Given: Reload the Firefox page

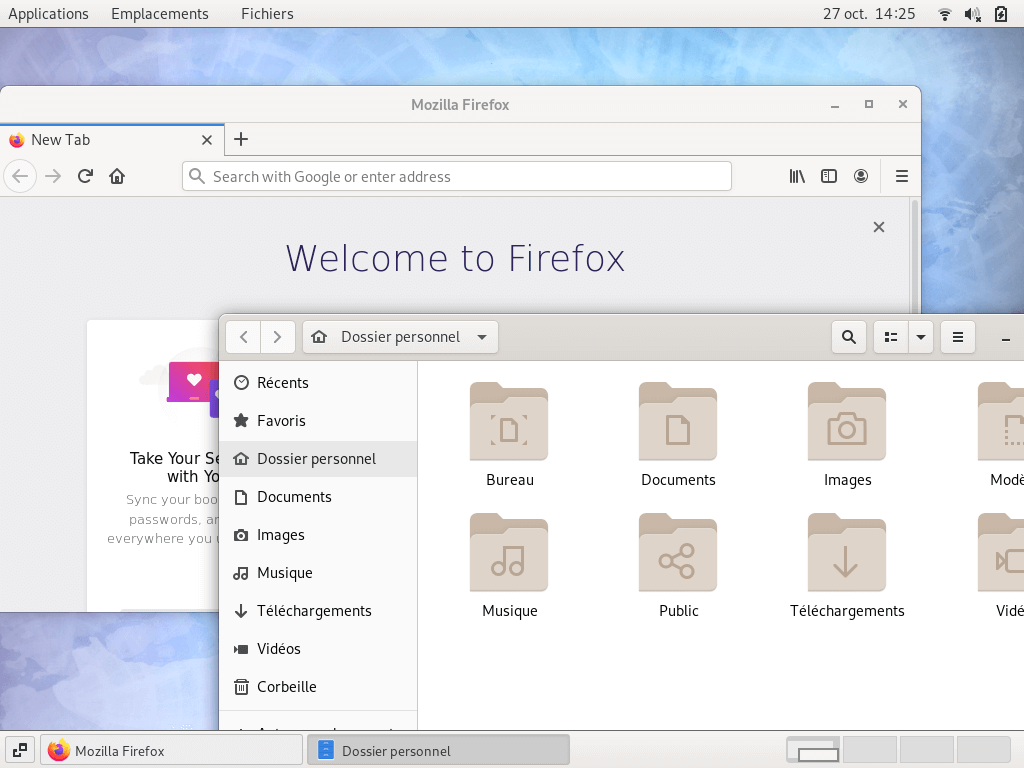Looking at the screenshot, I should point(85,176).
